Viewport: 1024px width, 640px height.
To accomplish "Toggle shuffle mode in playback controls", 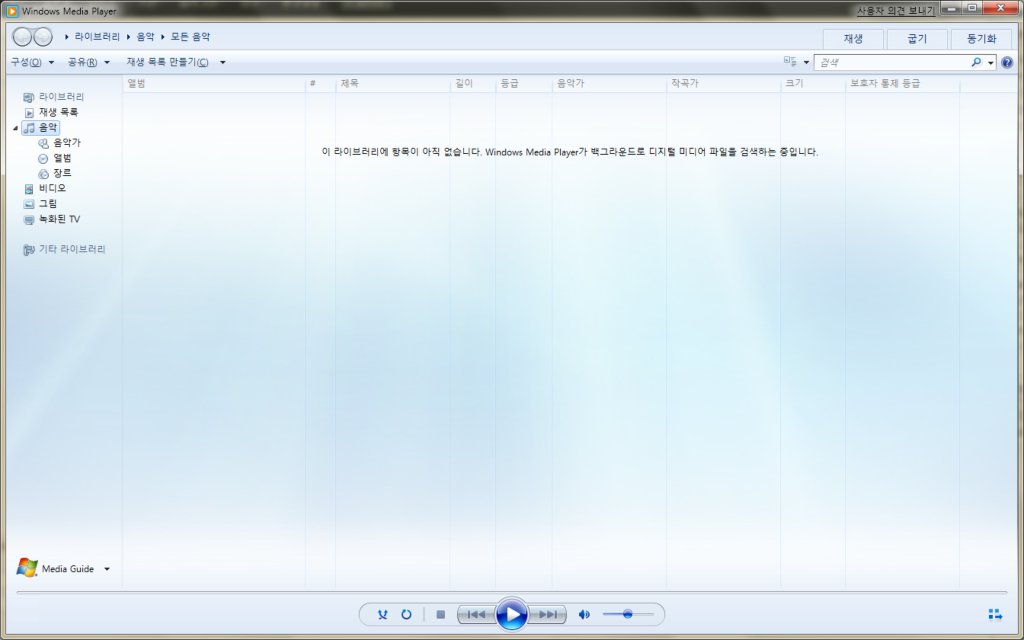I will tap(383, 615).
